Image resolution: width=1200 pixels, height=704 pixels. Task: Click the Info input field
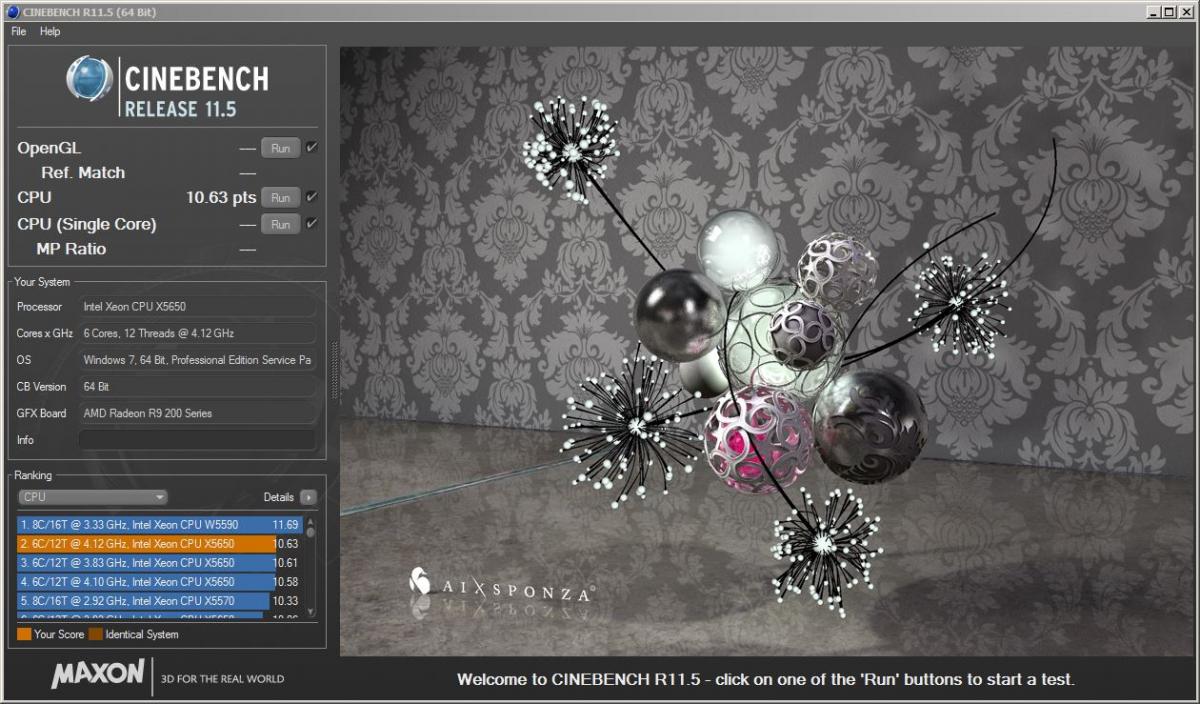(x=197, y=440)
